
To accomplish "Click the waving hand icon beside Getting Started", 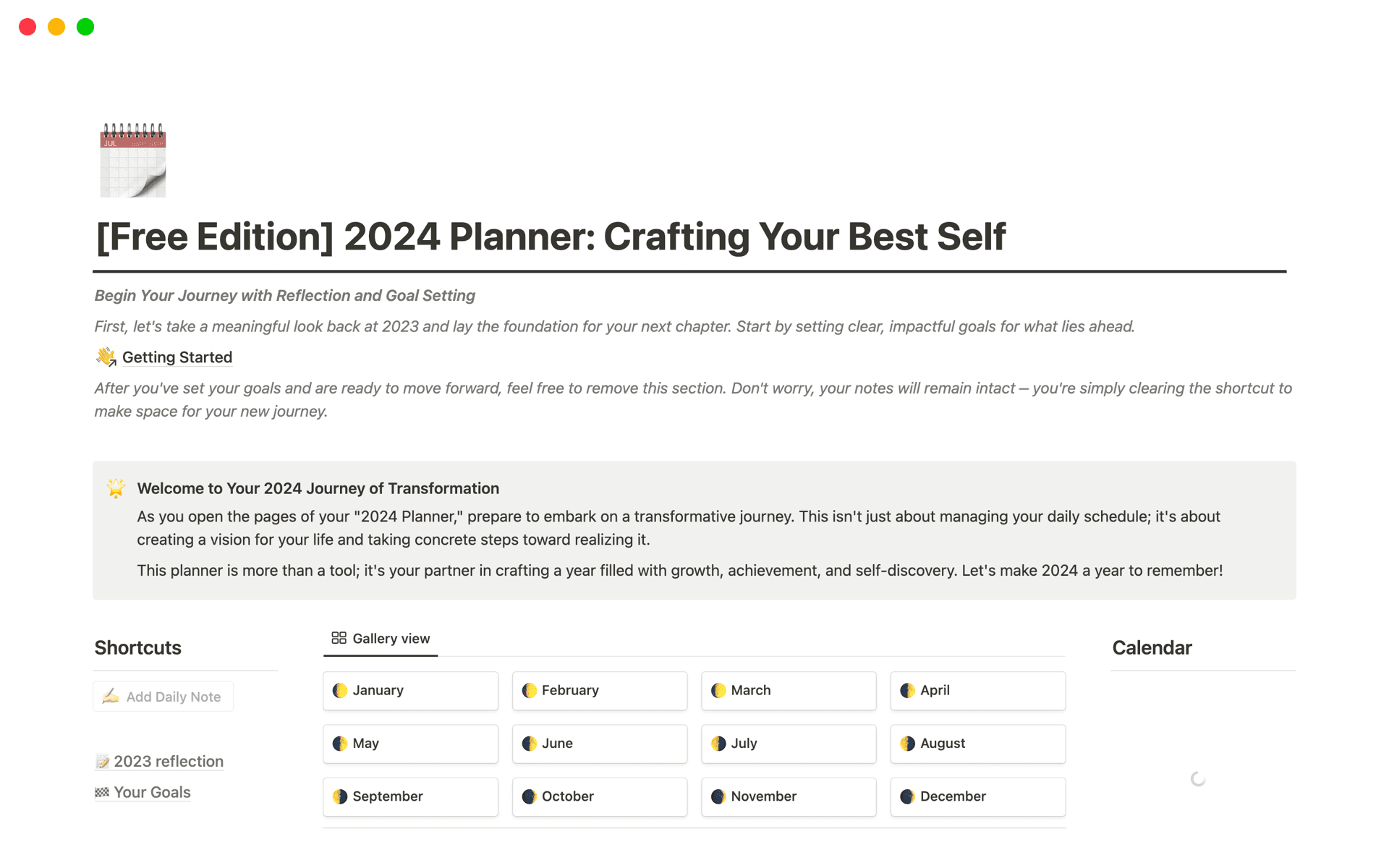I will click(106, 357).
